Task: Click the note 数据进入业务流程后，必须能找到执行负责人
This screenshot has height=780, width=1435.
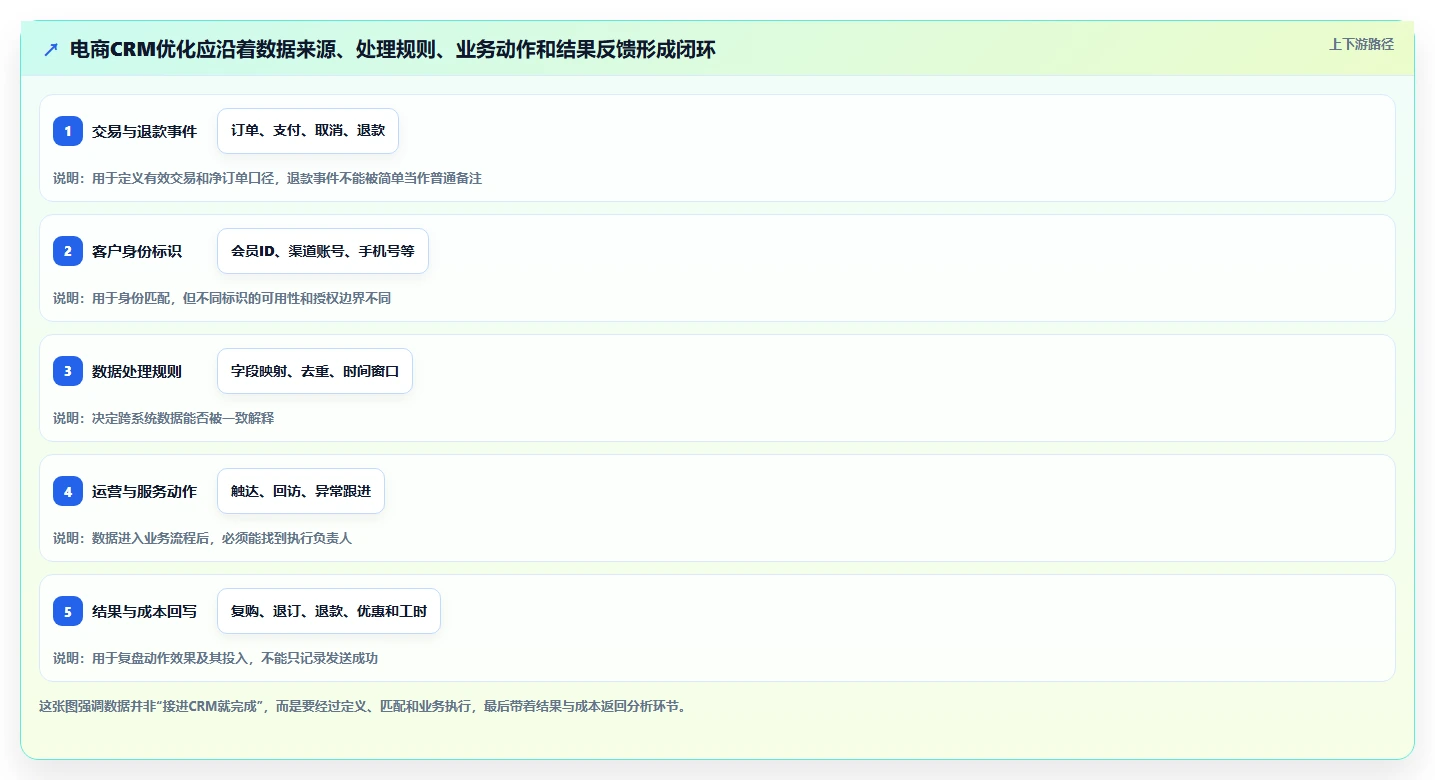Action: pos(202,538)
